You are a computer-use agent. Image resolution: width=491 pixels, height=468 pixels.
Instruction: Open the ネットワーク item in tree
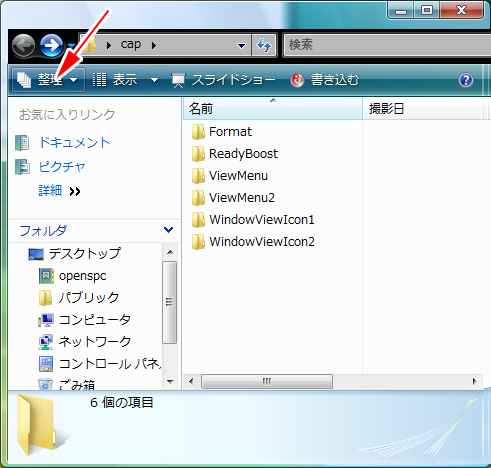[94, 342]
